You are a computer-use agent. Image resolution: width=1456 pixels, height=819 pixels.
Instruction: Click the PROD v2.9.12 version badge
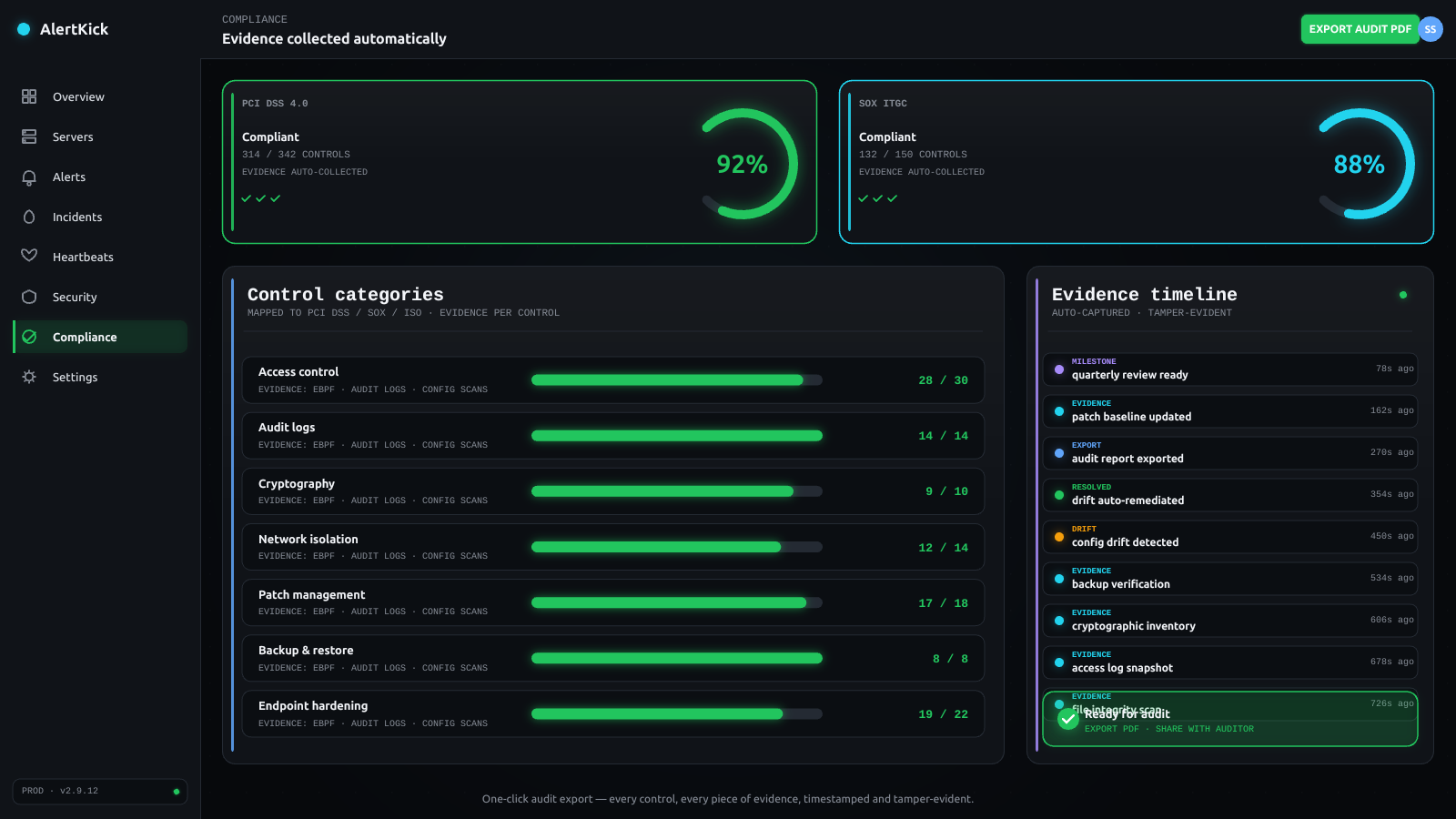click(100, 792)
